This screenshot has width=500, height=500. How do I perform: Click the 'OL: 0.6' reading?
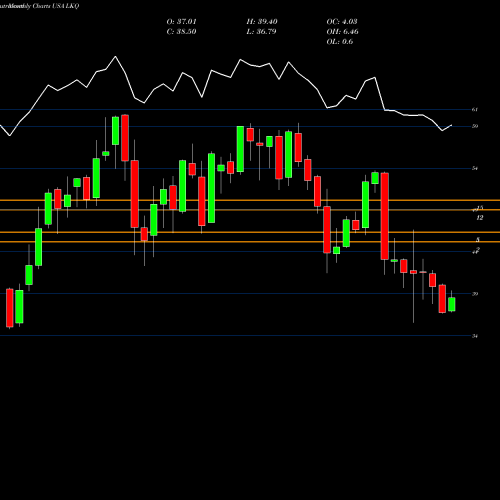pos(340,42)
